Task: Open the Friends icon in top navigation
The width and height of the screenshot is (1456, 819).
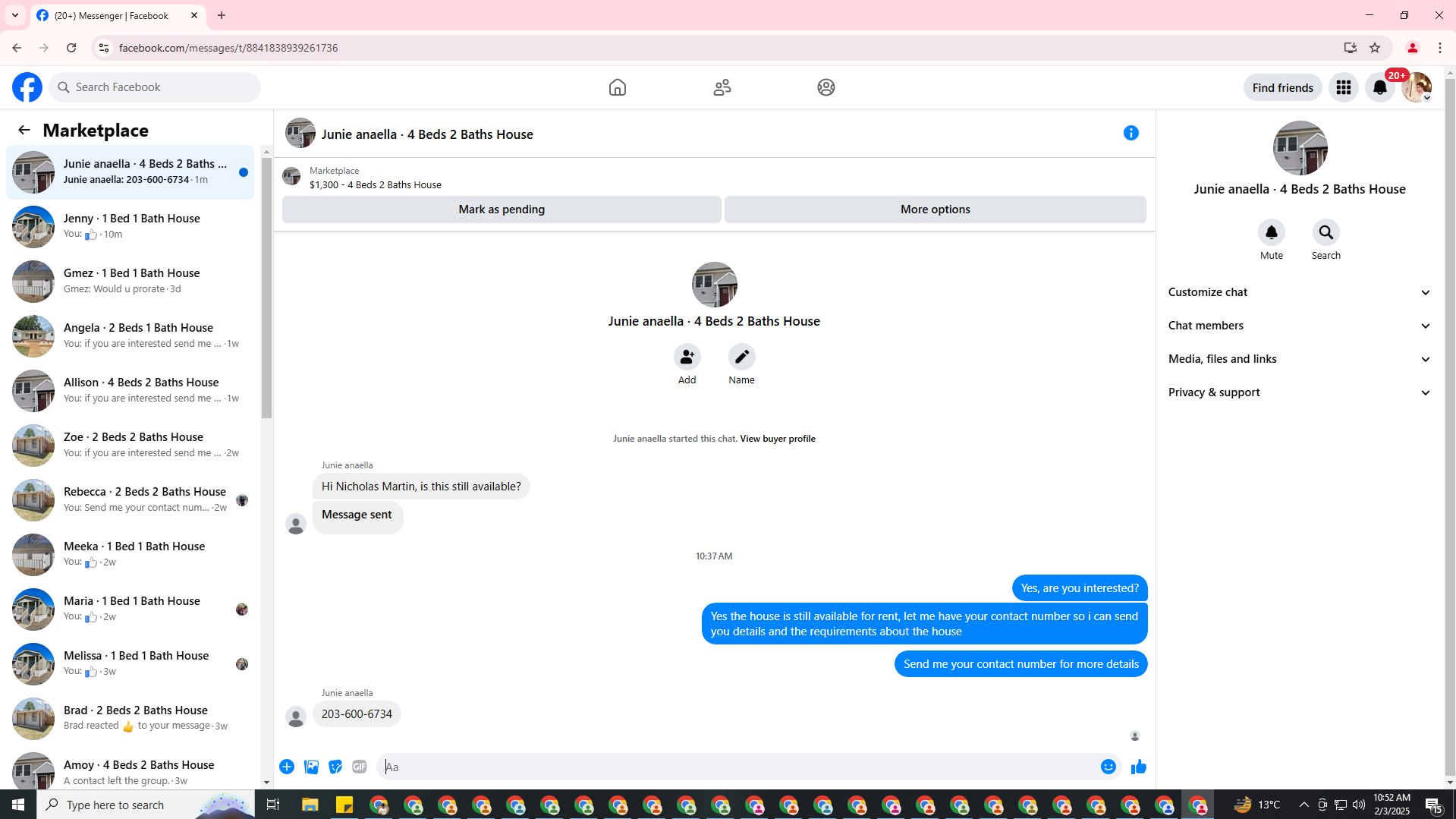Action: [x=722, y=87]
